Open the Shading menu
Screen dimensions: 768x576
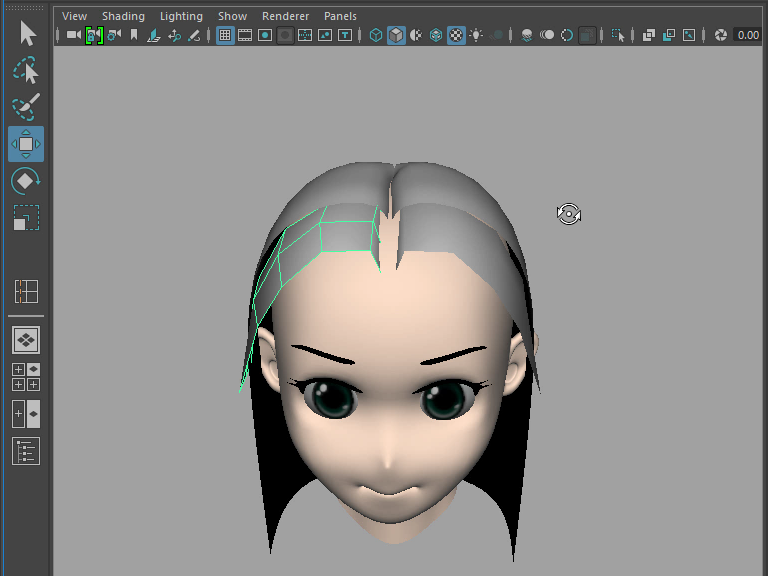click(123, 16)
